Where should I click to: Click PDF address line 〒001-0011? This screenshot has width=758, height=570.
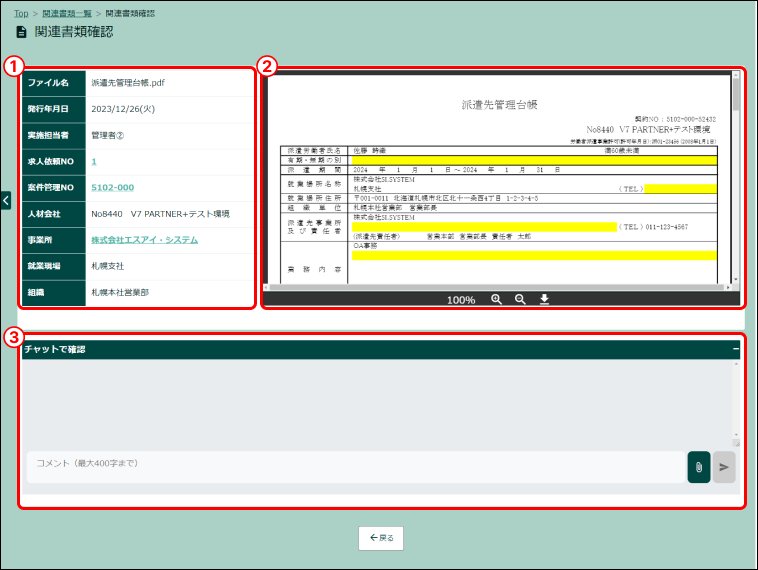coord(445,198)
